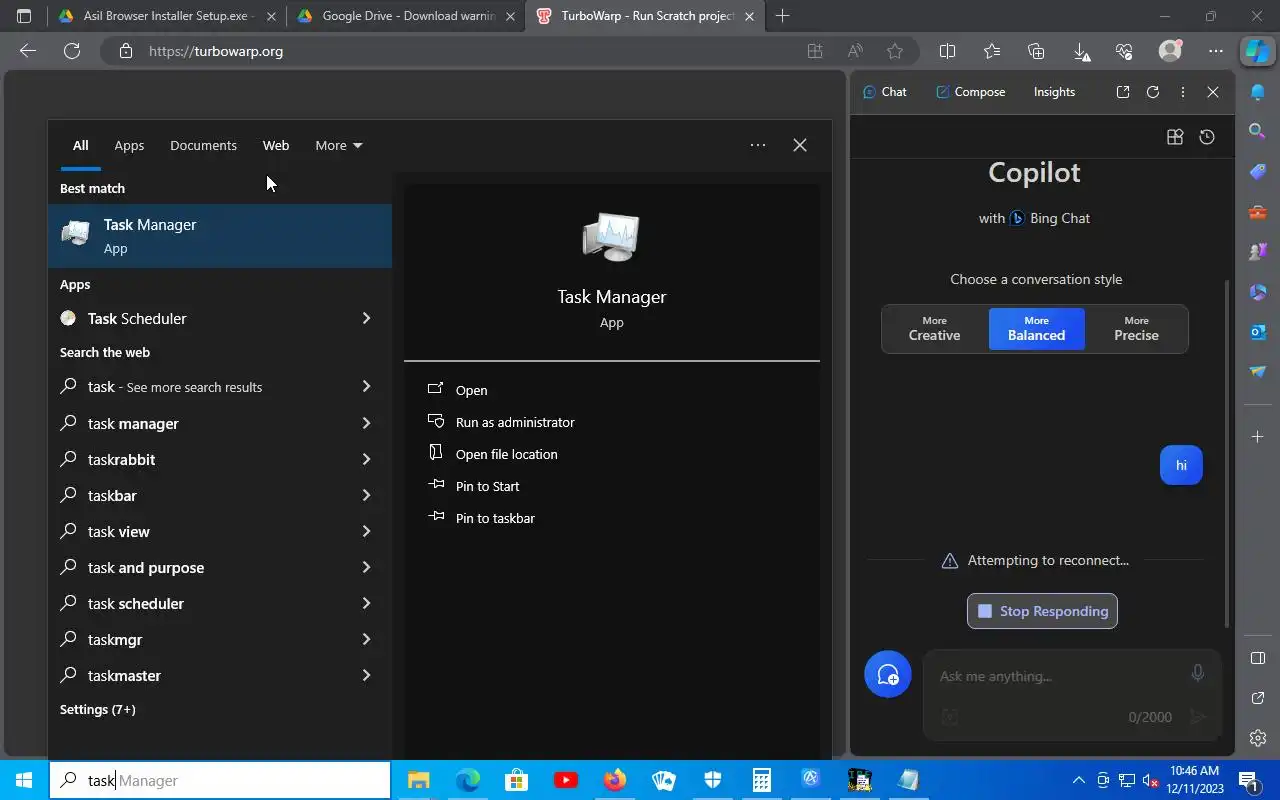Expand 'task manager' web suggestion arrow
This screenshot has height=800, width=1280.
click(x=366, y=423)
